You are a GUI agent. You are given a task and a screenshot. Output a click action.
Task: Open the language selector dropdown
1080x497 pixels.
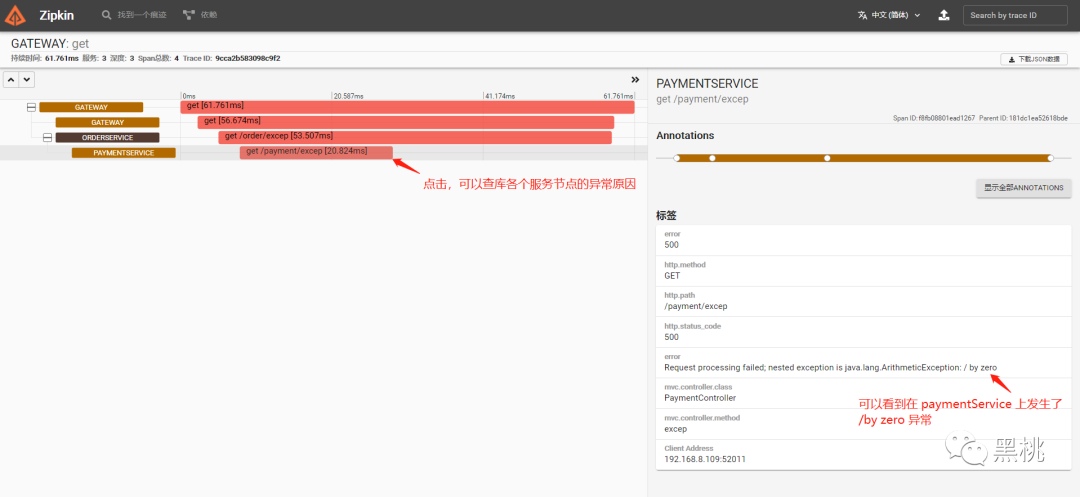tap(889, 15)
